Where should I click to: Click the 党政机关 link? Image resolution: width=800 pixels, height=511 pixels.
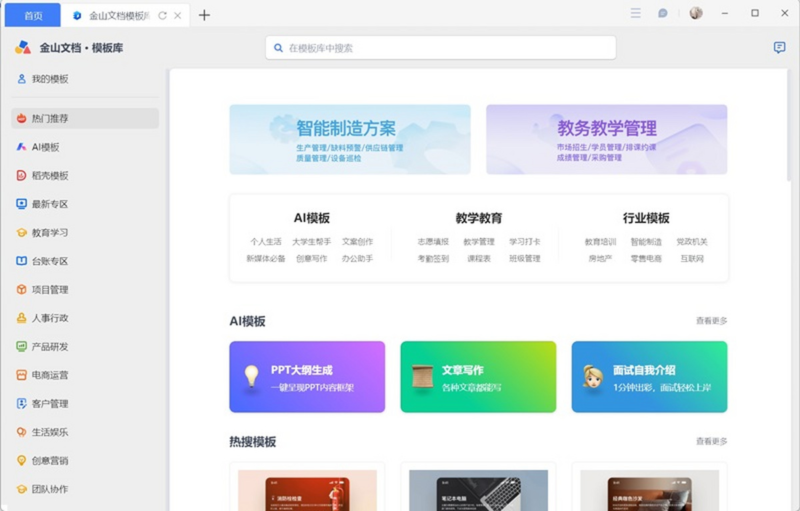click(x=692, y=241)
